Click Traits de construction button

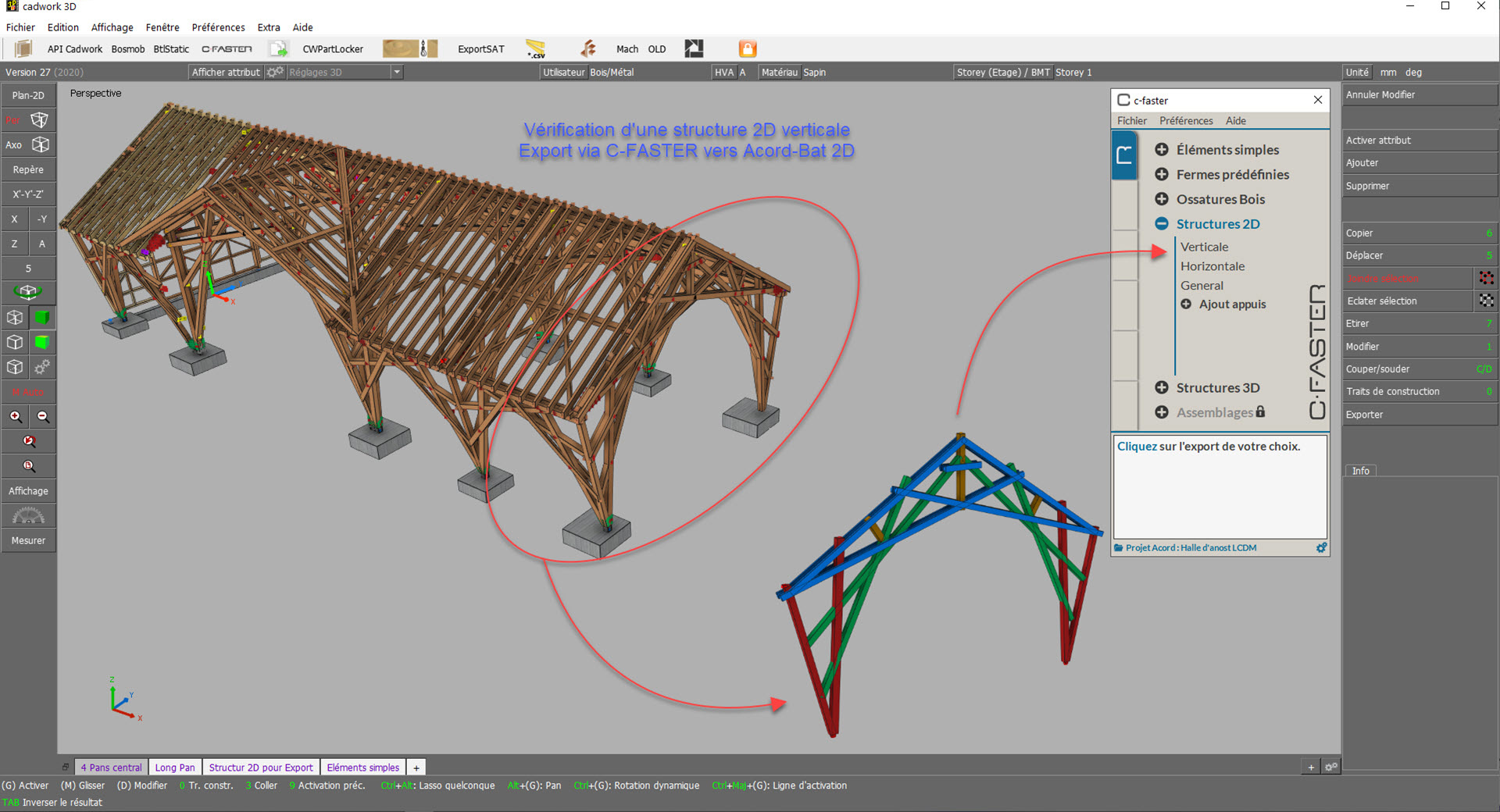tap(1420, 391)
